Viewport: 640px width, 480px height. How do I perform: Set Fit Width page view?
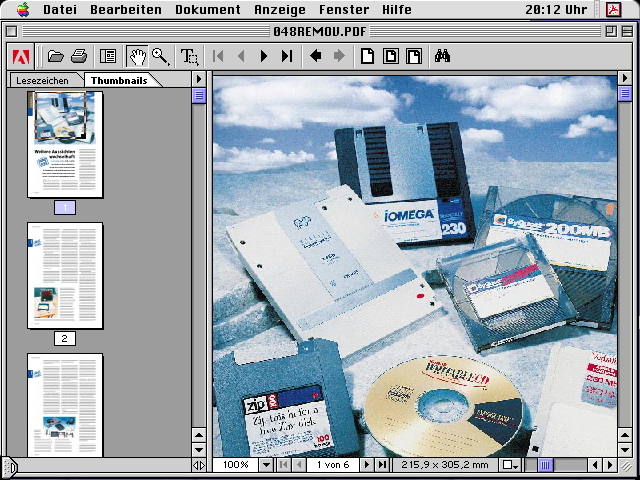point(414,56)
